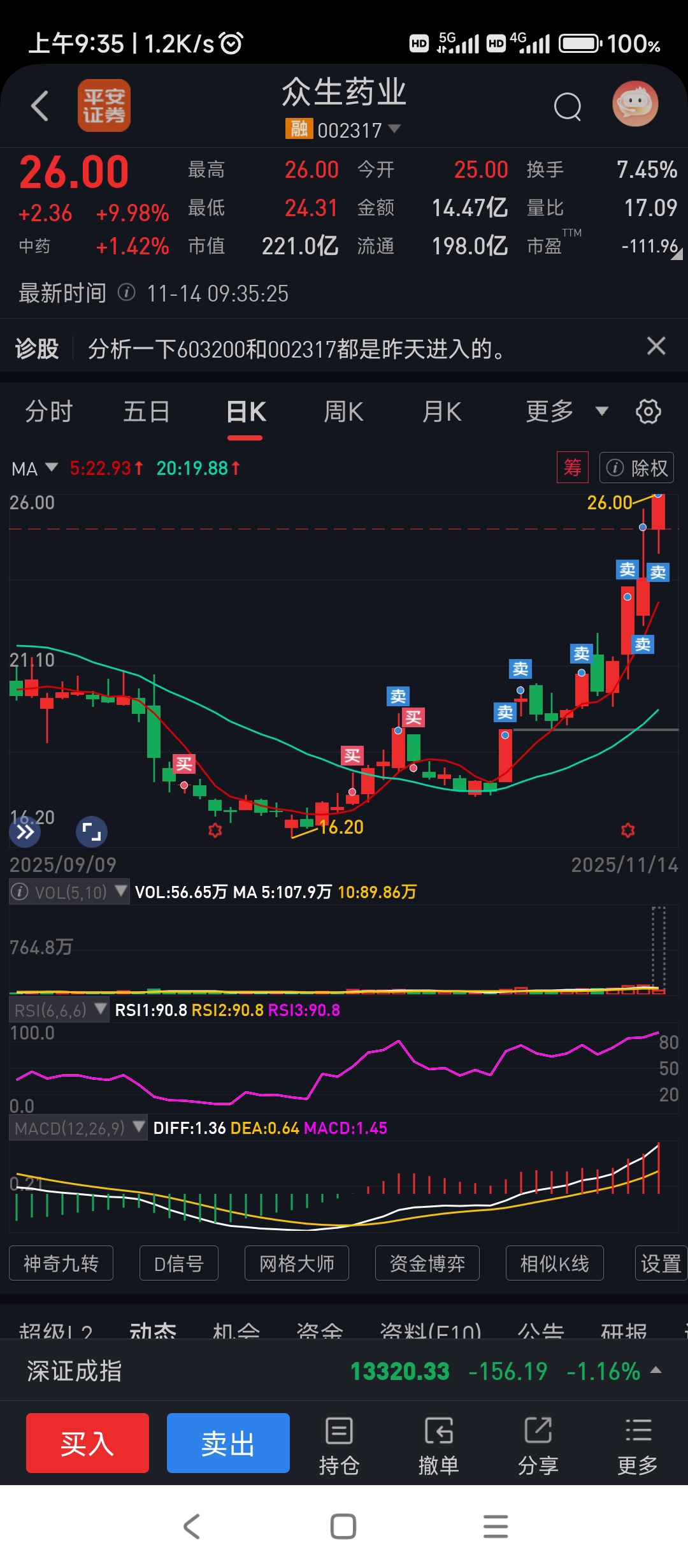Enable D信号 indicator

point(179,1263)
